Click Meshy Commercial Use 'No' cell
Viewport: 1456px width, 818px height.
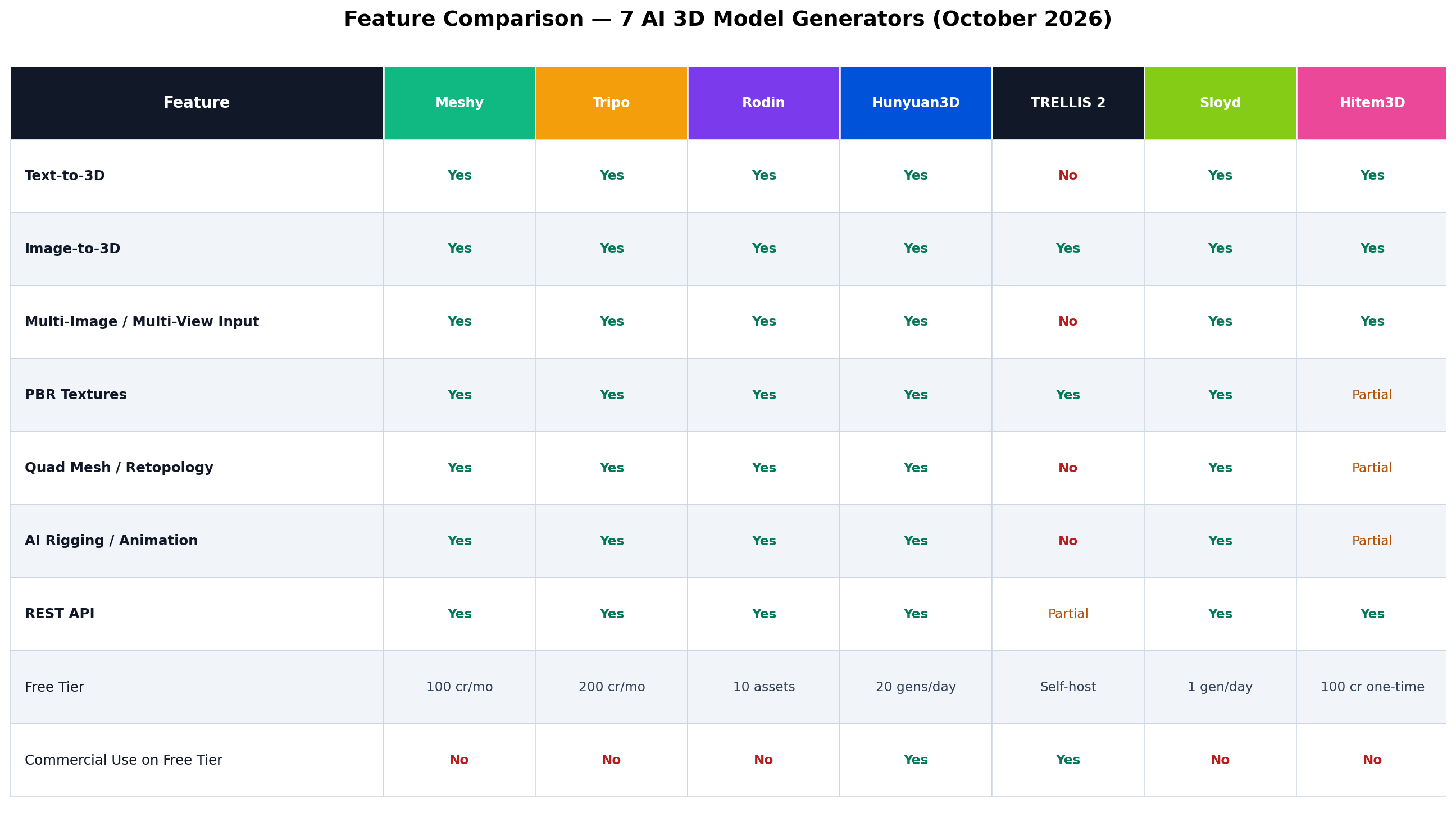click(459, 760)
